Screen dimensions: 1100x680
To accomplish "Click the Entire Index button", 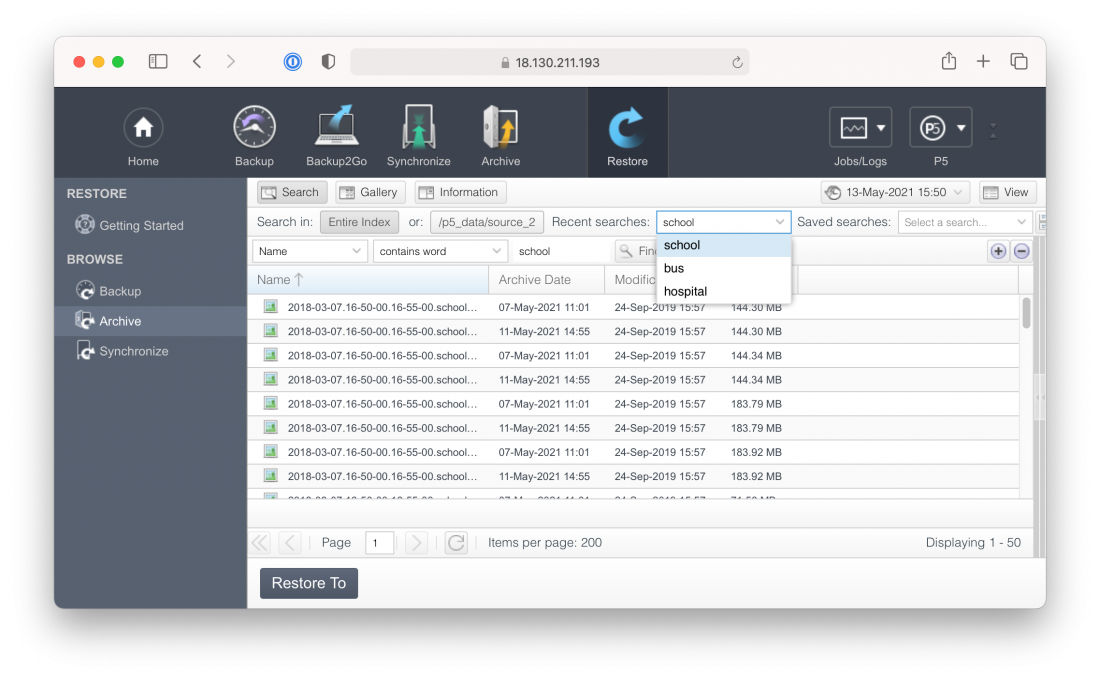I will [x=359, y=222].
